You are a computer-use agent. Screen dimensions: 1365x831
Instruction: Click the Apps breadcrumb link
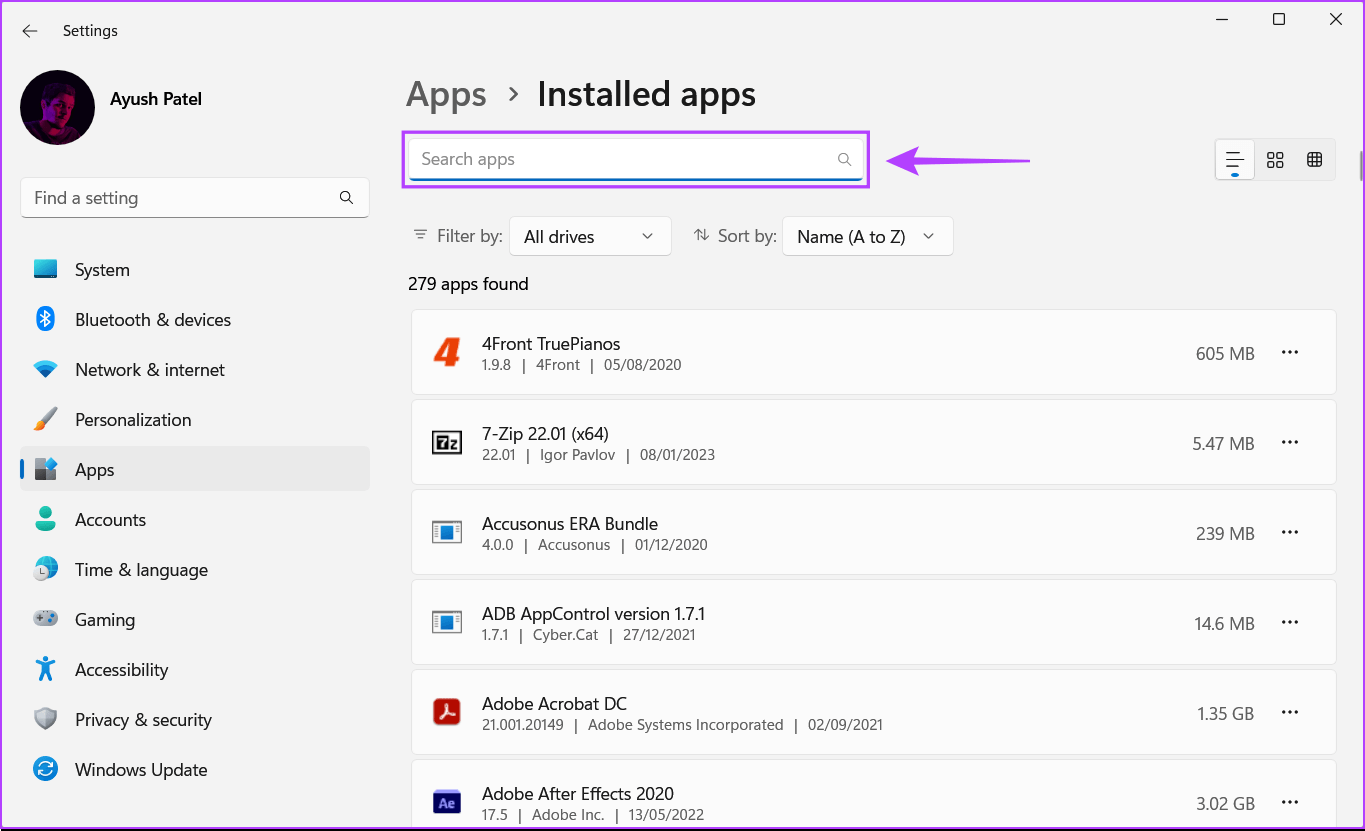(x=446, y=94)
